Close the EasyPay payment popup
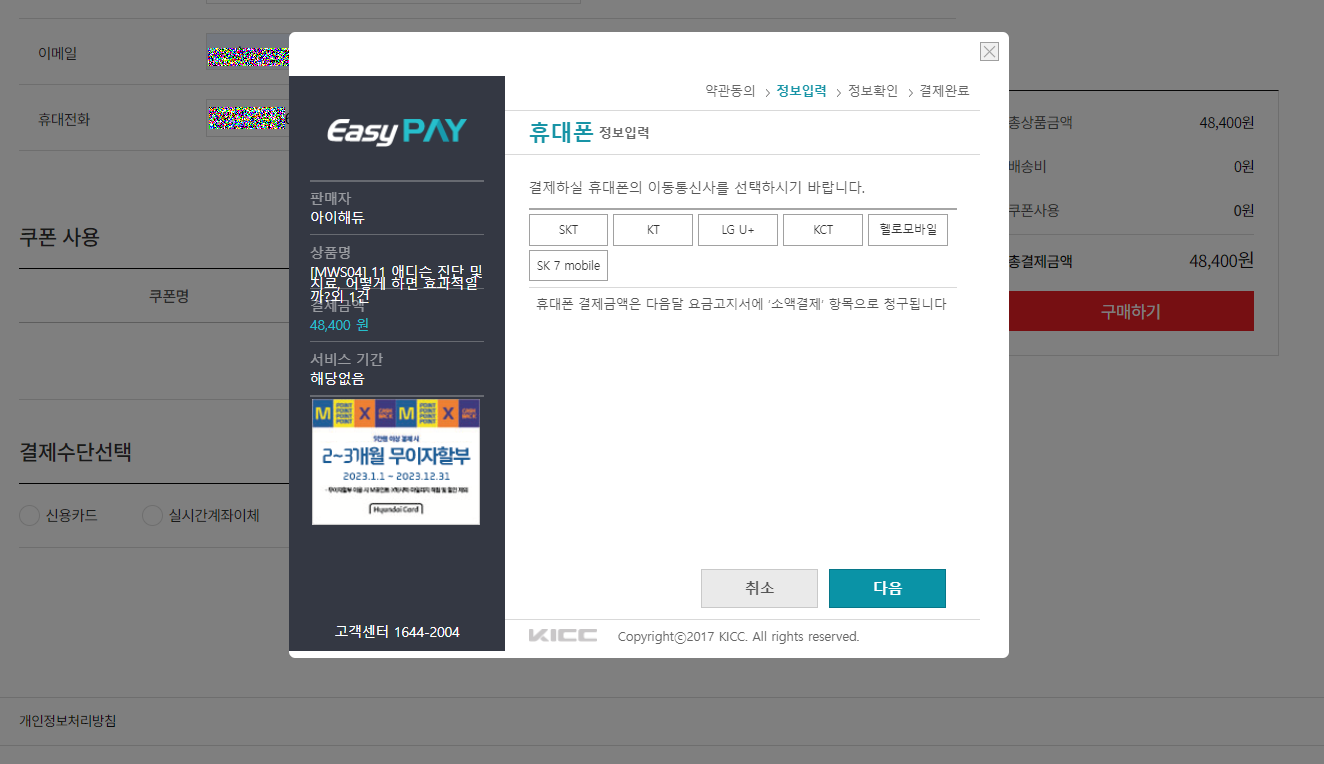 click(x=989, y=52)
